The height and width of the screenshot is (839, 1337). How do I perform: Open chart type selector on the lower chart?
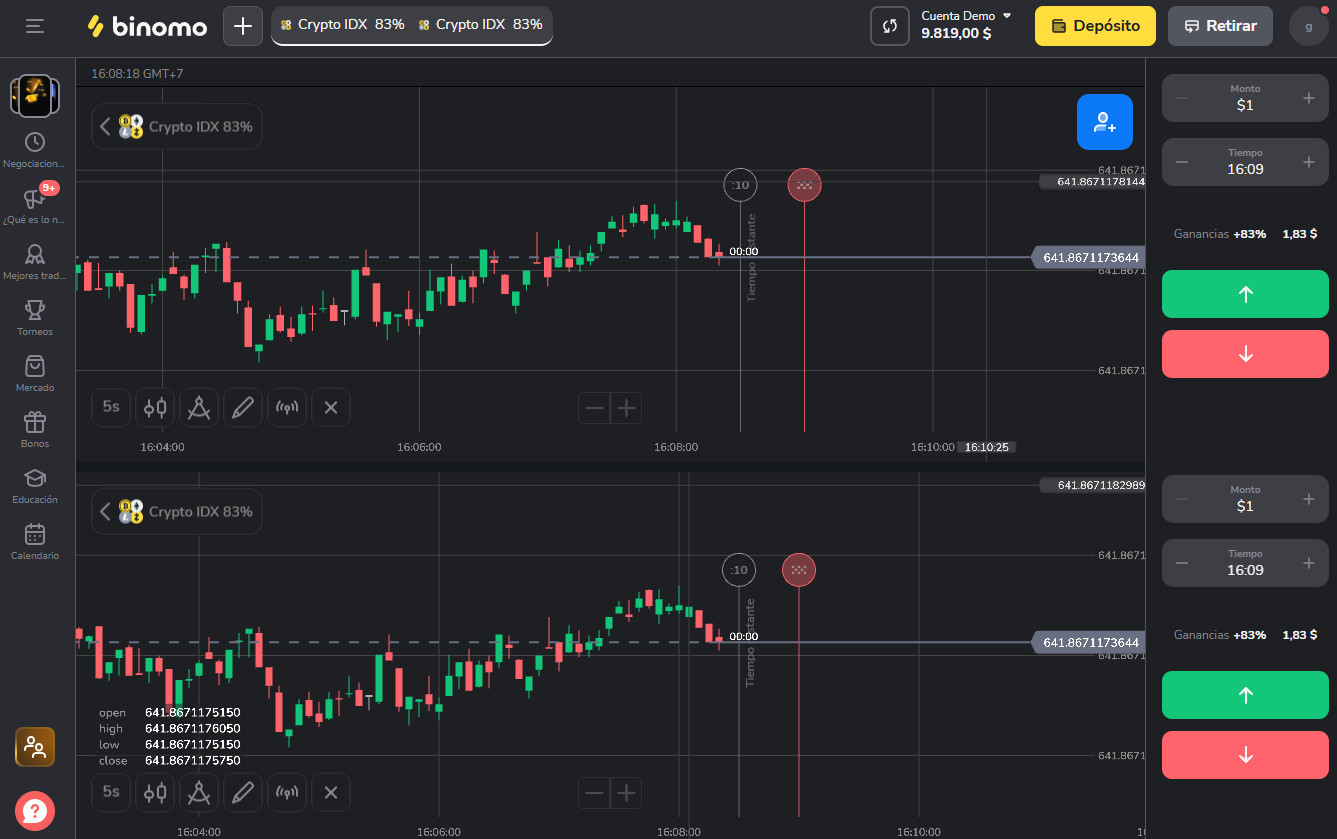click(x=155, y=792)
